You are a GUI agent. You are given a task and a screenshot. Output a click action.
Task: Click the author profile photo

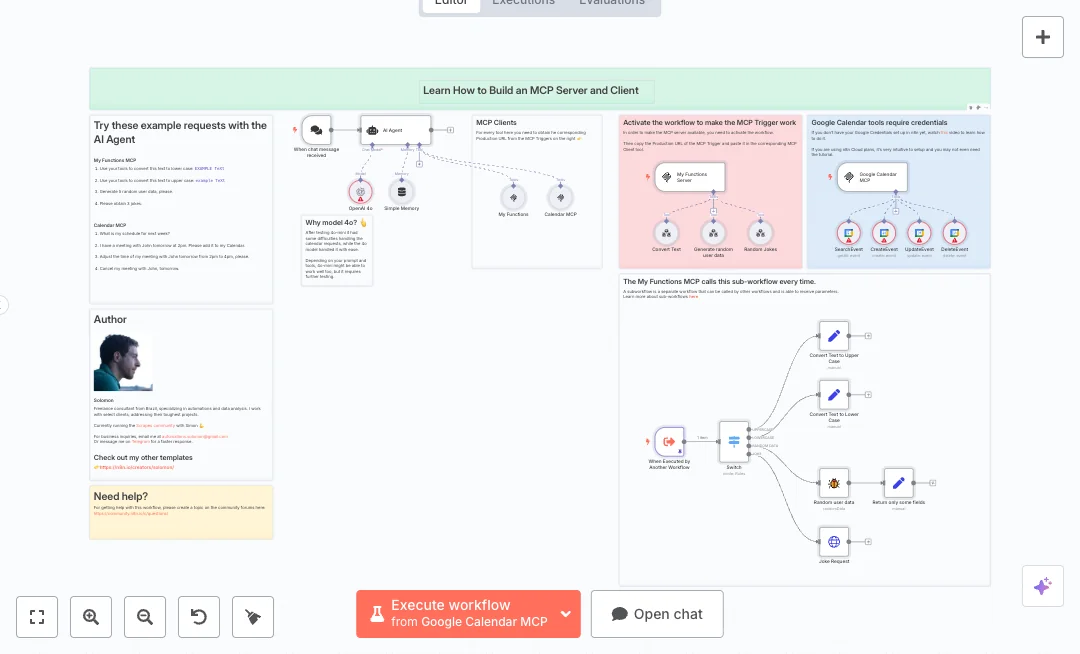point(123,362)
